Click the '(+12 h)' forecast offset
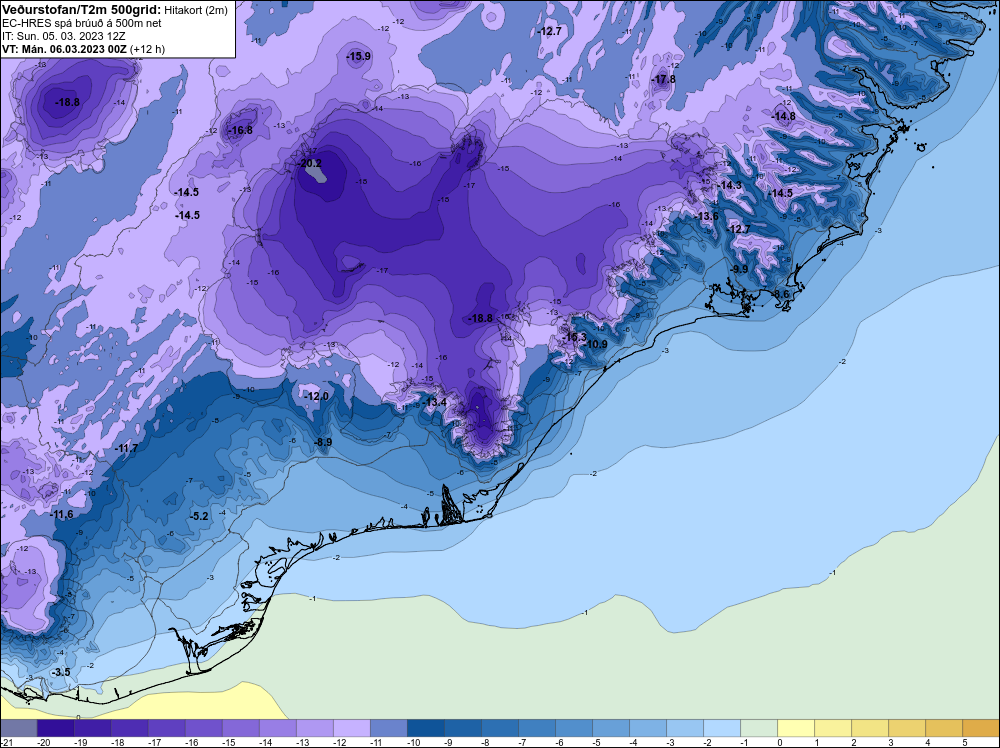The height and width of the screenshot is (748, 1000). coord(147,49)
